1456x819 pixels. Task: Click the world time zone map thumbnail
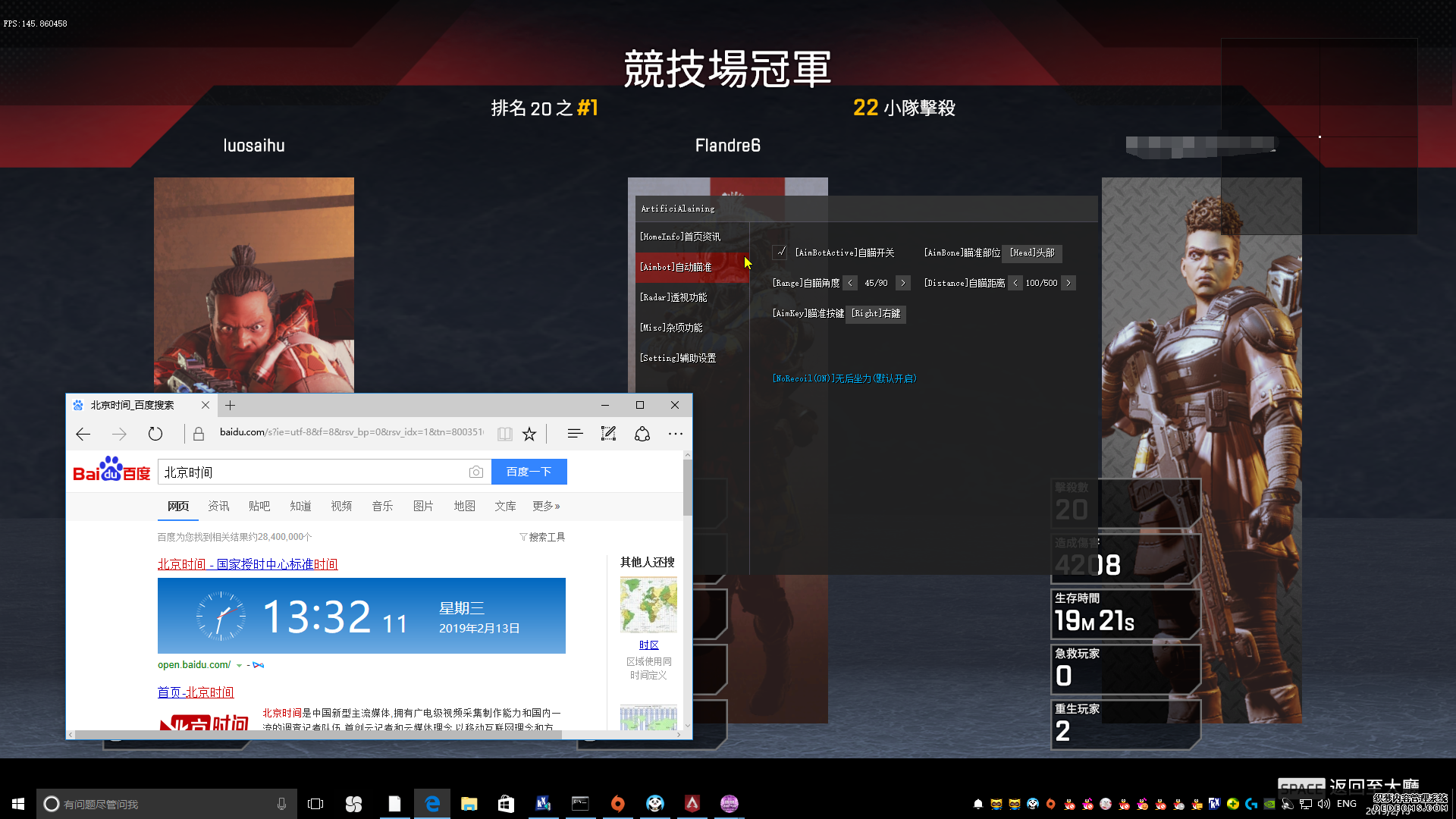click(x=648, y=604)
